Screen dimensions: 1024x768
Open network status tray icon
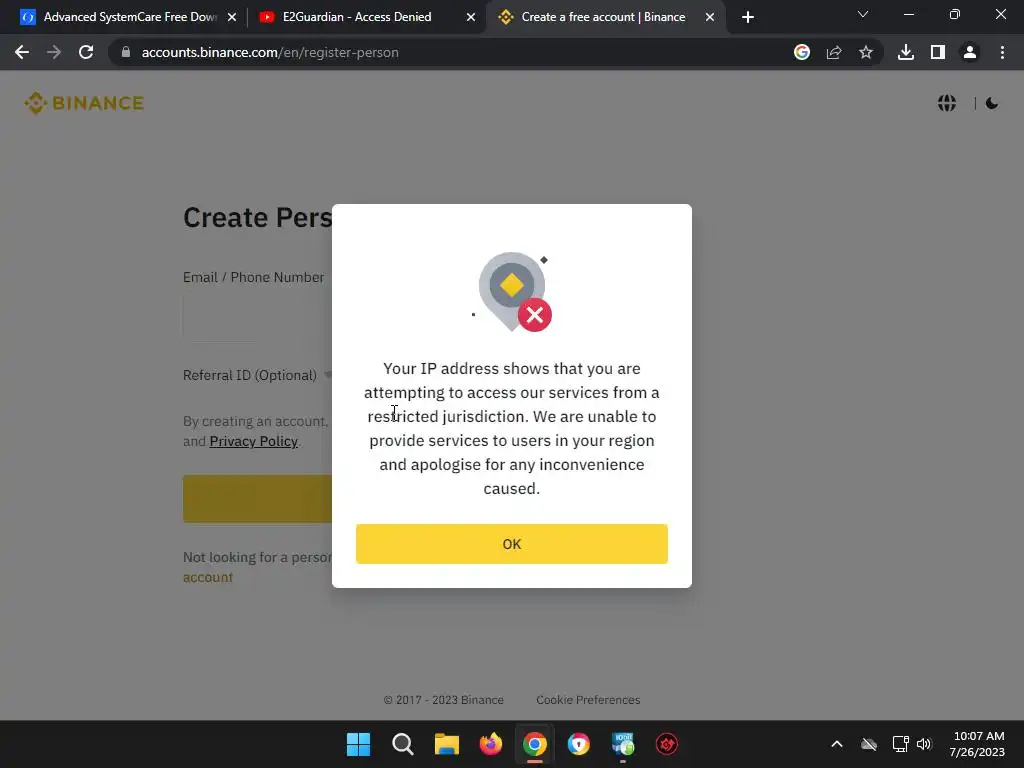pyautogui.click(x=901, y=744)
